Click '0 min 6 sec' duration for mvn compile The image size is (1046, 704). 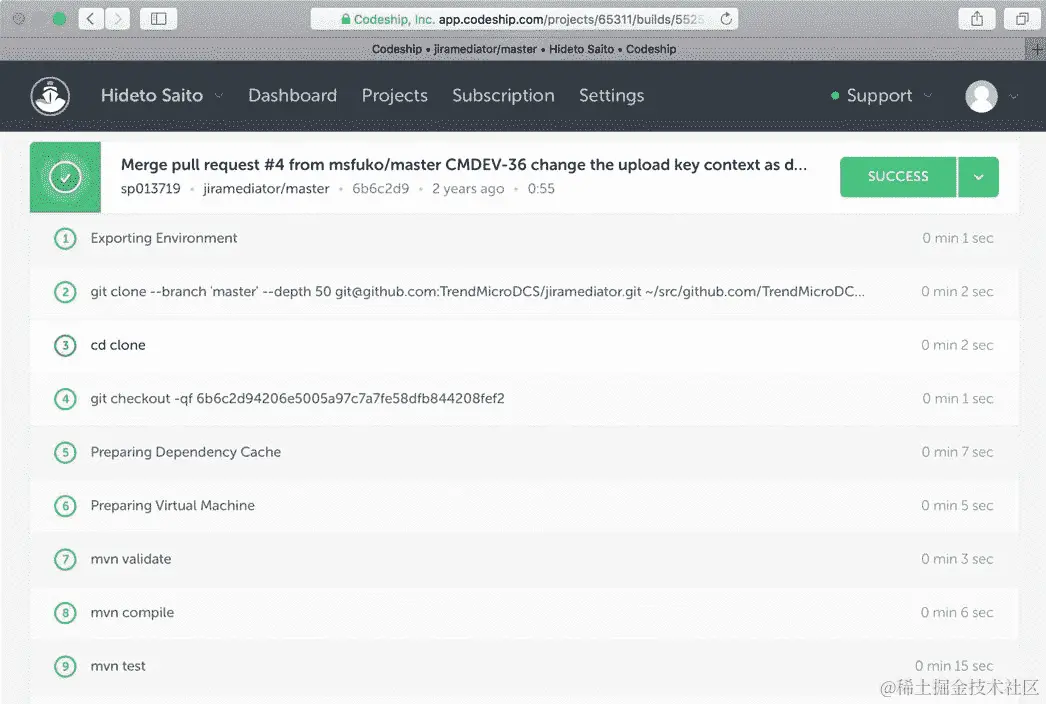point(957,612)
